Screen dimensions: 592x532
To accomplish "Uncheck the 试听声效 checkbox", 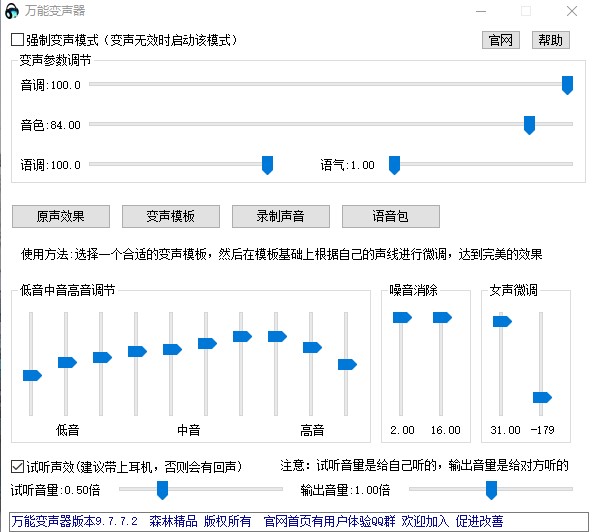I will tap(18, 467).
